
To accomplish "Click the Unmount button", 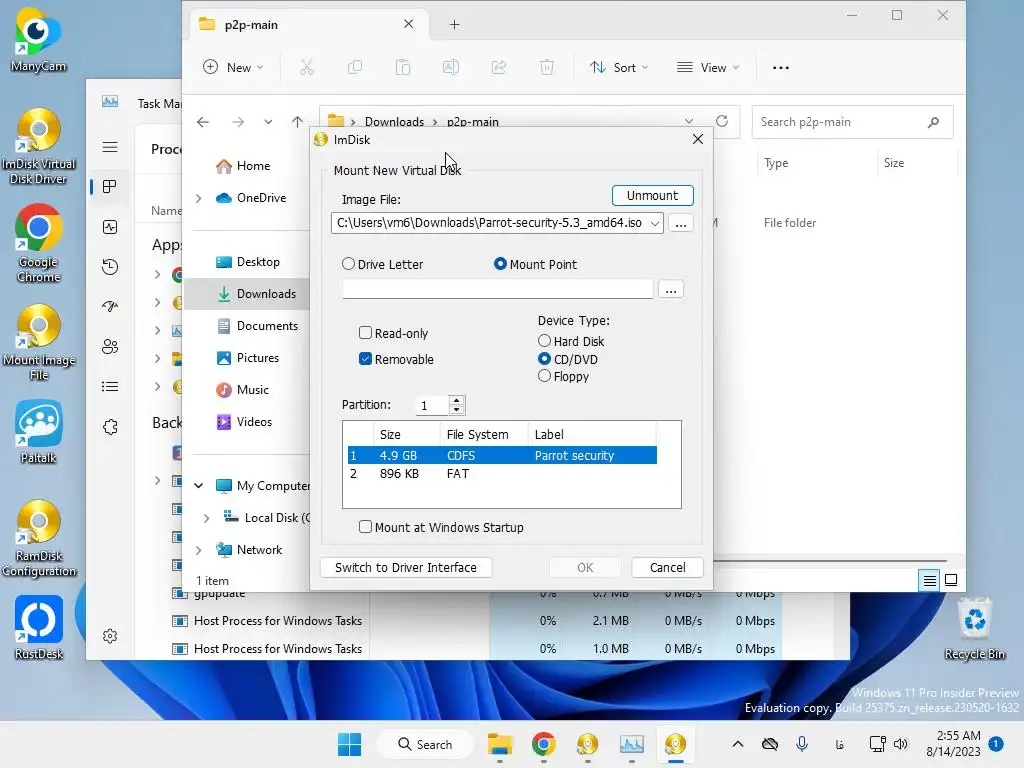I will point(652,195).
